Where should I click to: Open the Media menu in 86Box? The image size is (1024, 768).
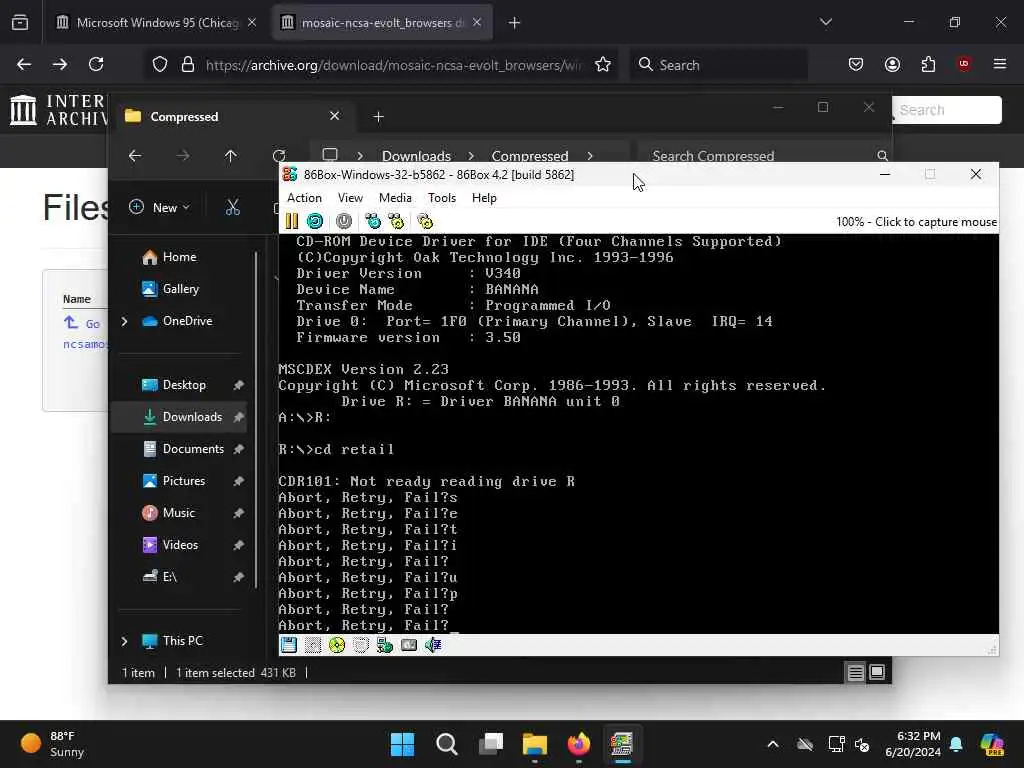point(395,198)
